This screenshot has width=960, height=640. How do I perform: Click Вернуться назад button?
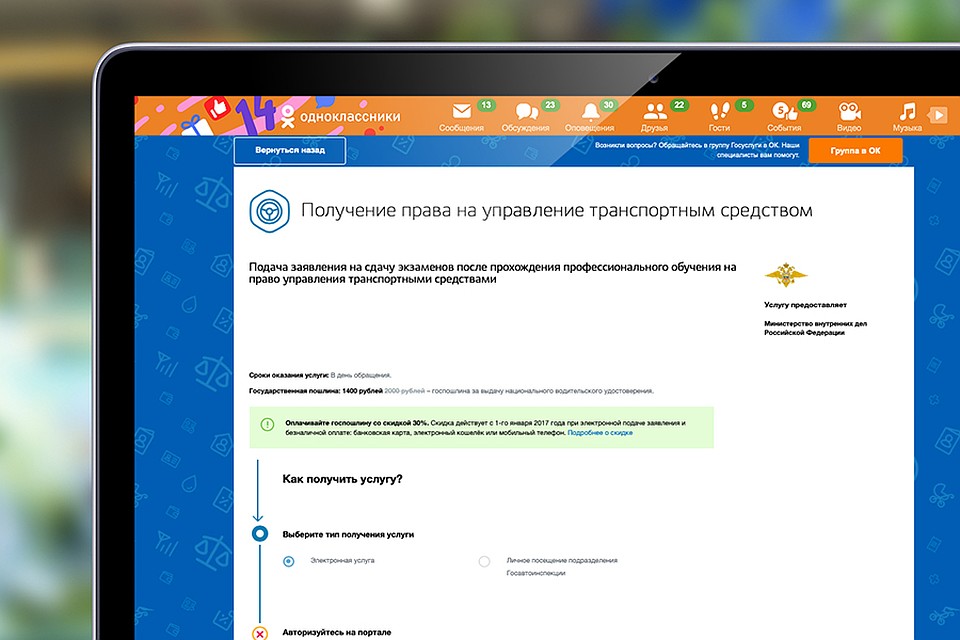[290, 150]
